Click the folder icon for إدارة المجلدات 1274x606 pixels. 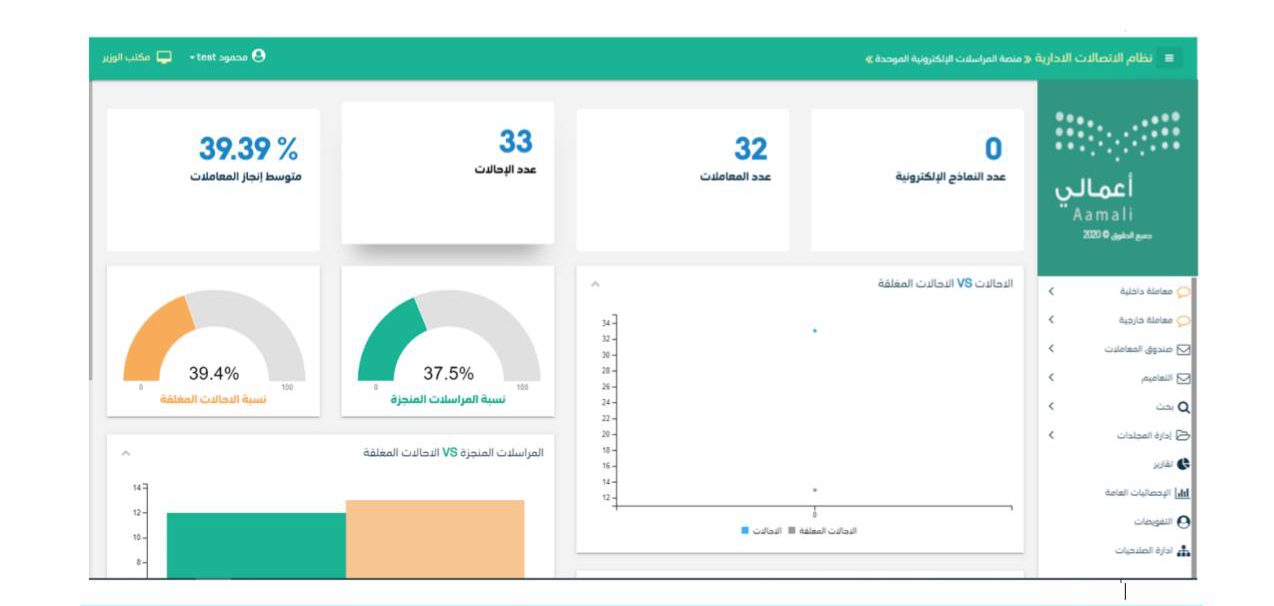tap(1183, 436)
